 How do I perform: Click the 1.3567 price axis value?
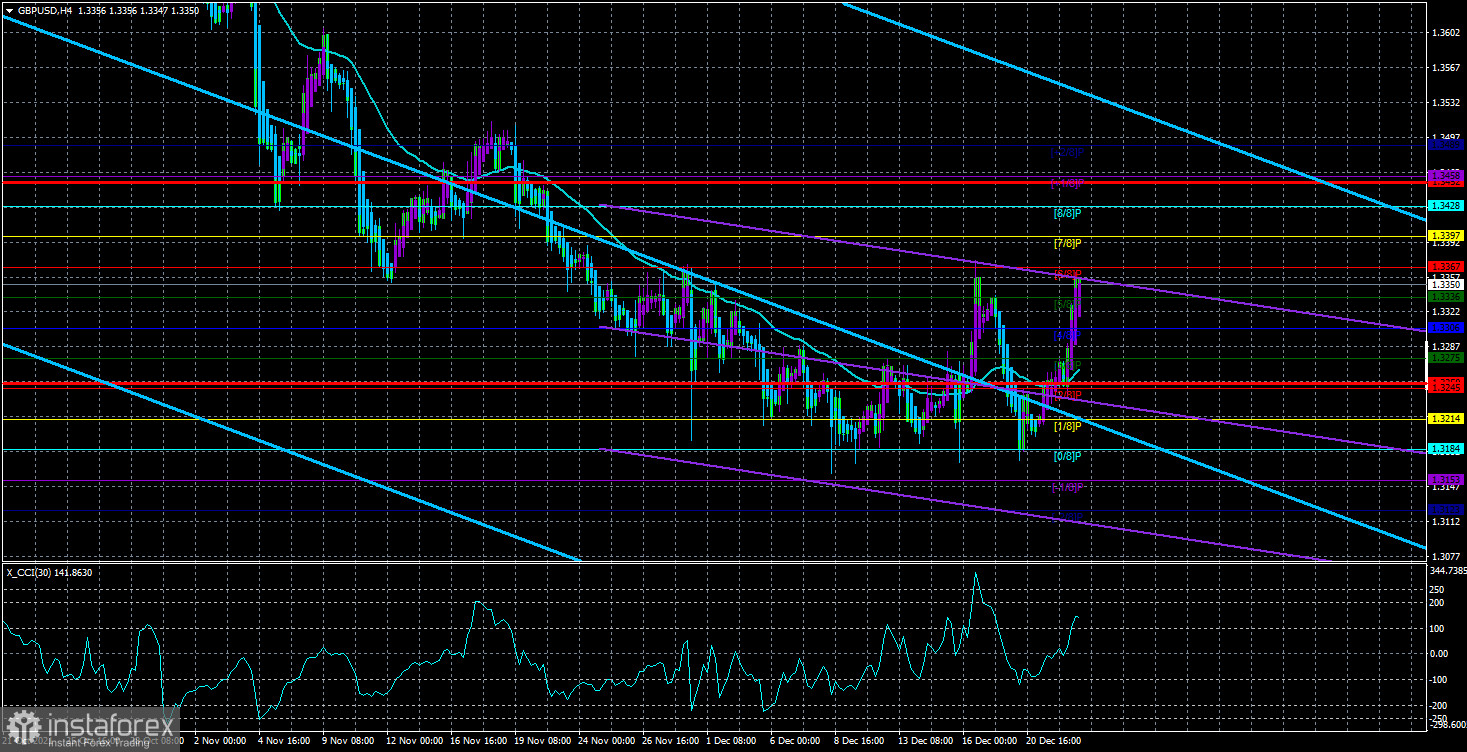(1446, 68)
